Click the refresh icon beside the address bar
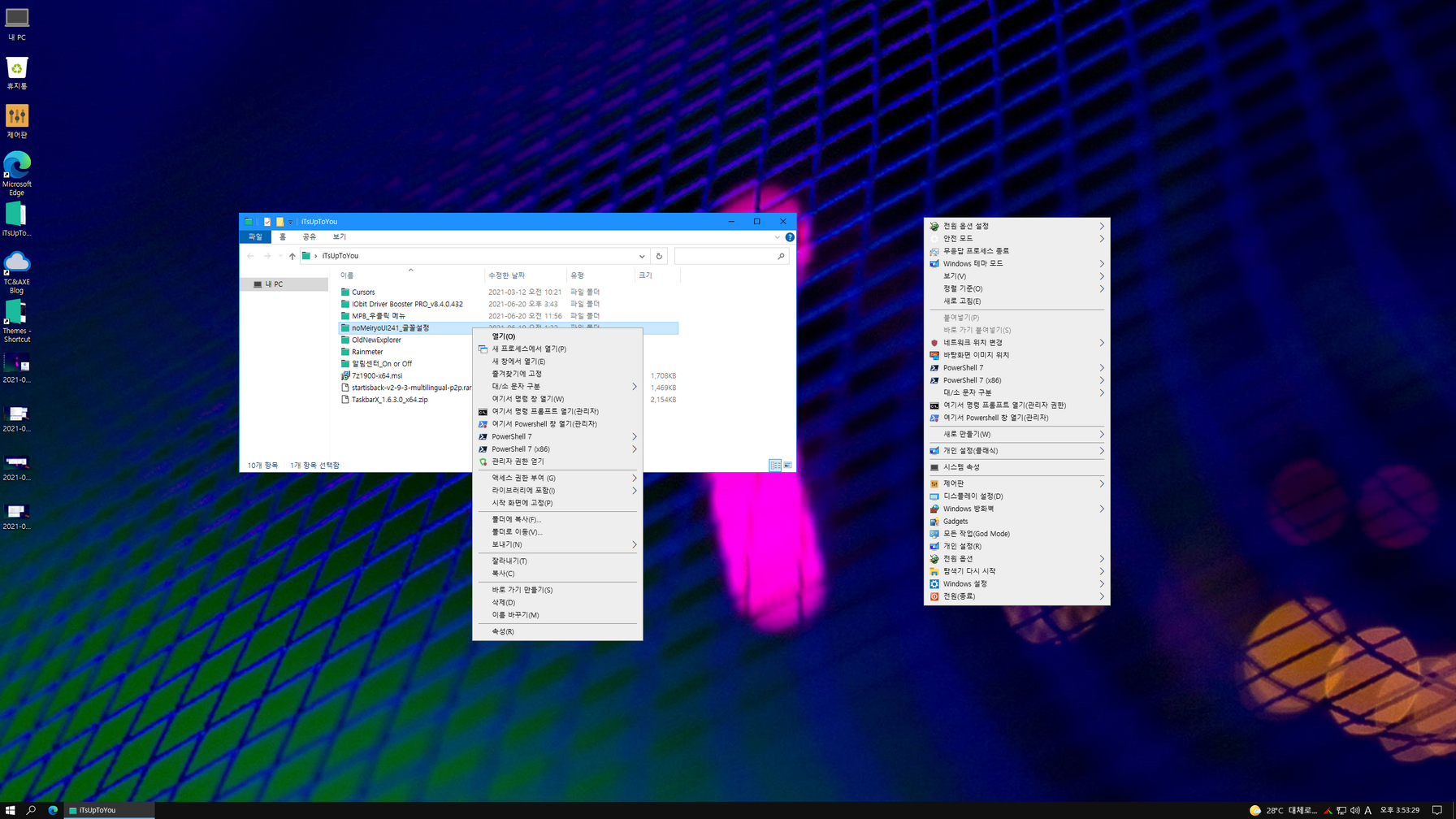The height and width of the screenshot is (819, 1456). point(659,256)
